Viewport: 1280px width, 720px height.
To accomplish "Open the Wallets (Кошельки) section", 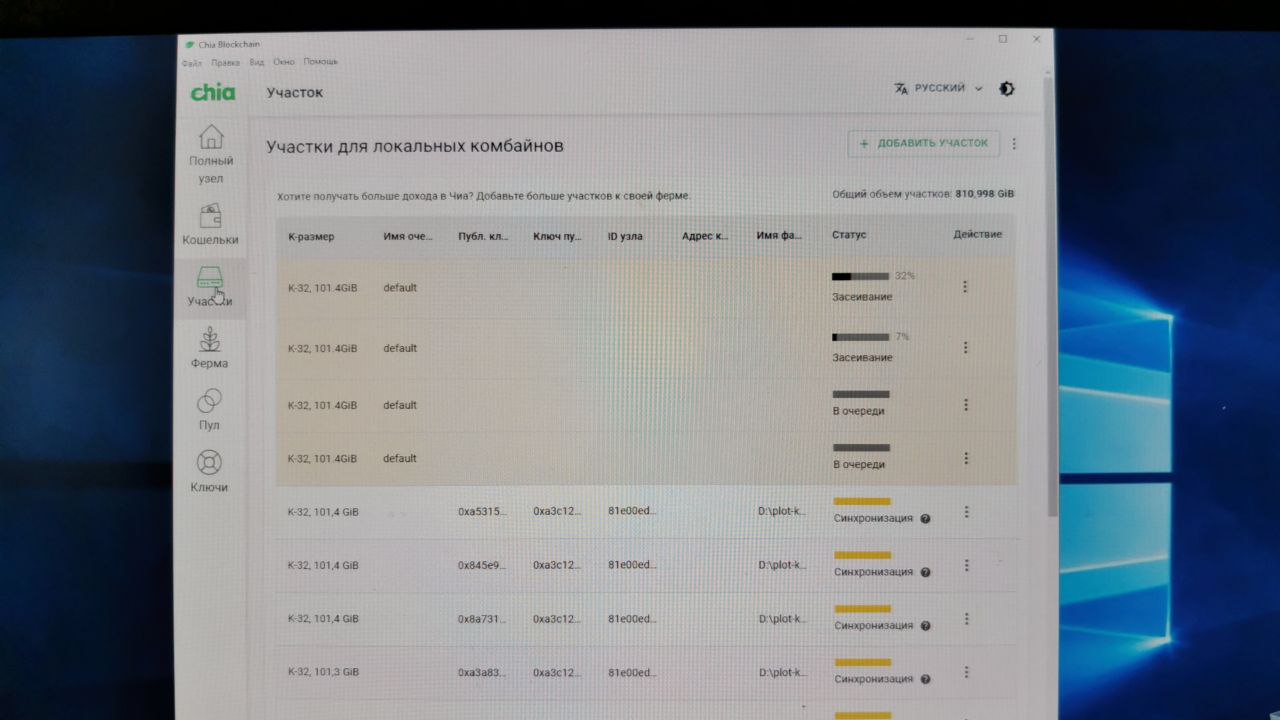I will tap(210, 226).
